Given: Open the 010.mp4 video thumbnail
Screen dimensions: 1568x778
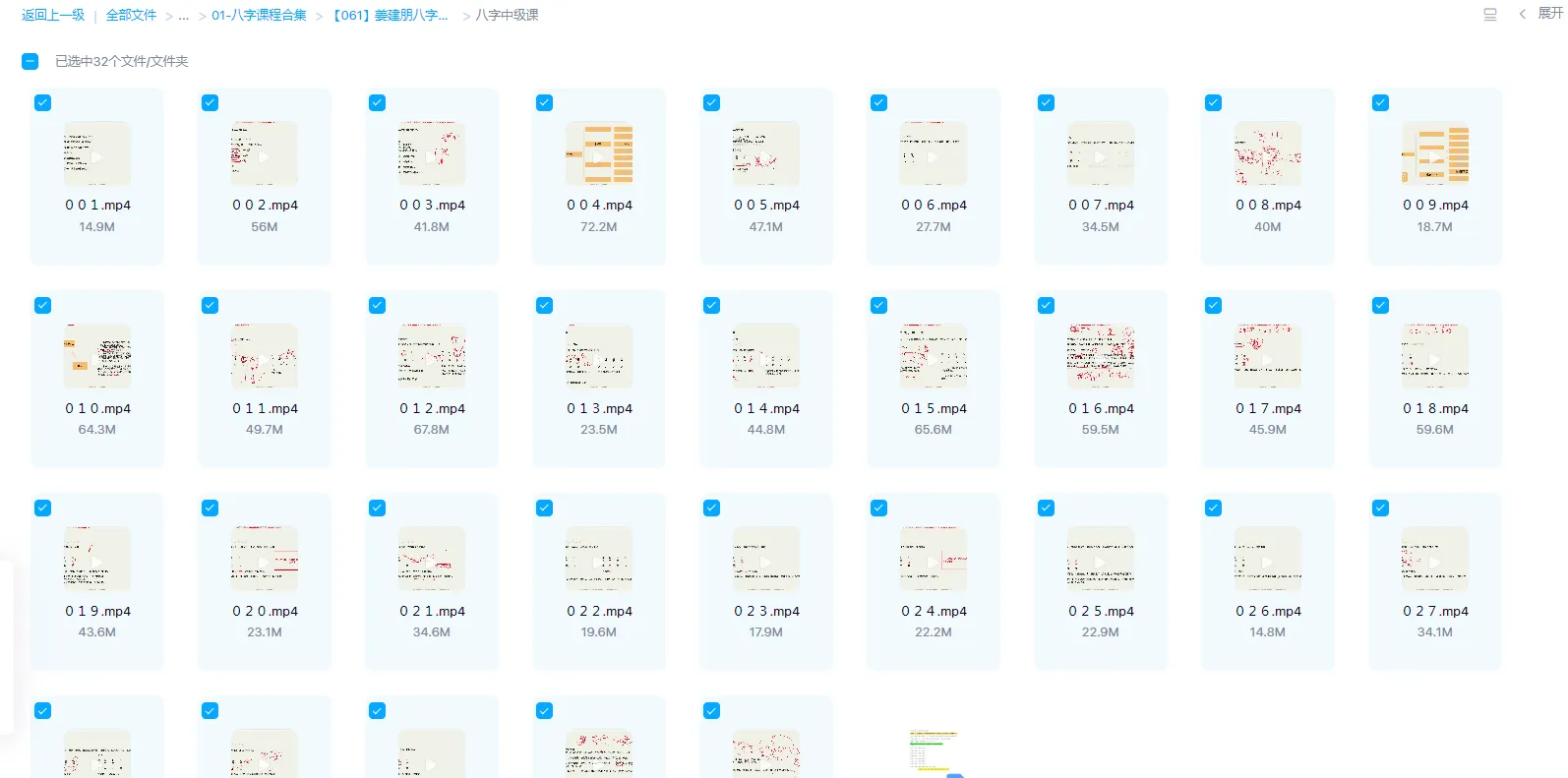Looking at the screenshot, I should click(97, 357).
